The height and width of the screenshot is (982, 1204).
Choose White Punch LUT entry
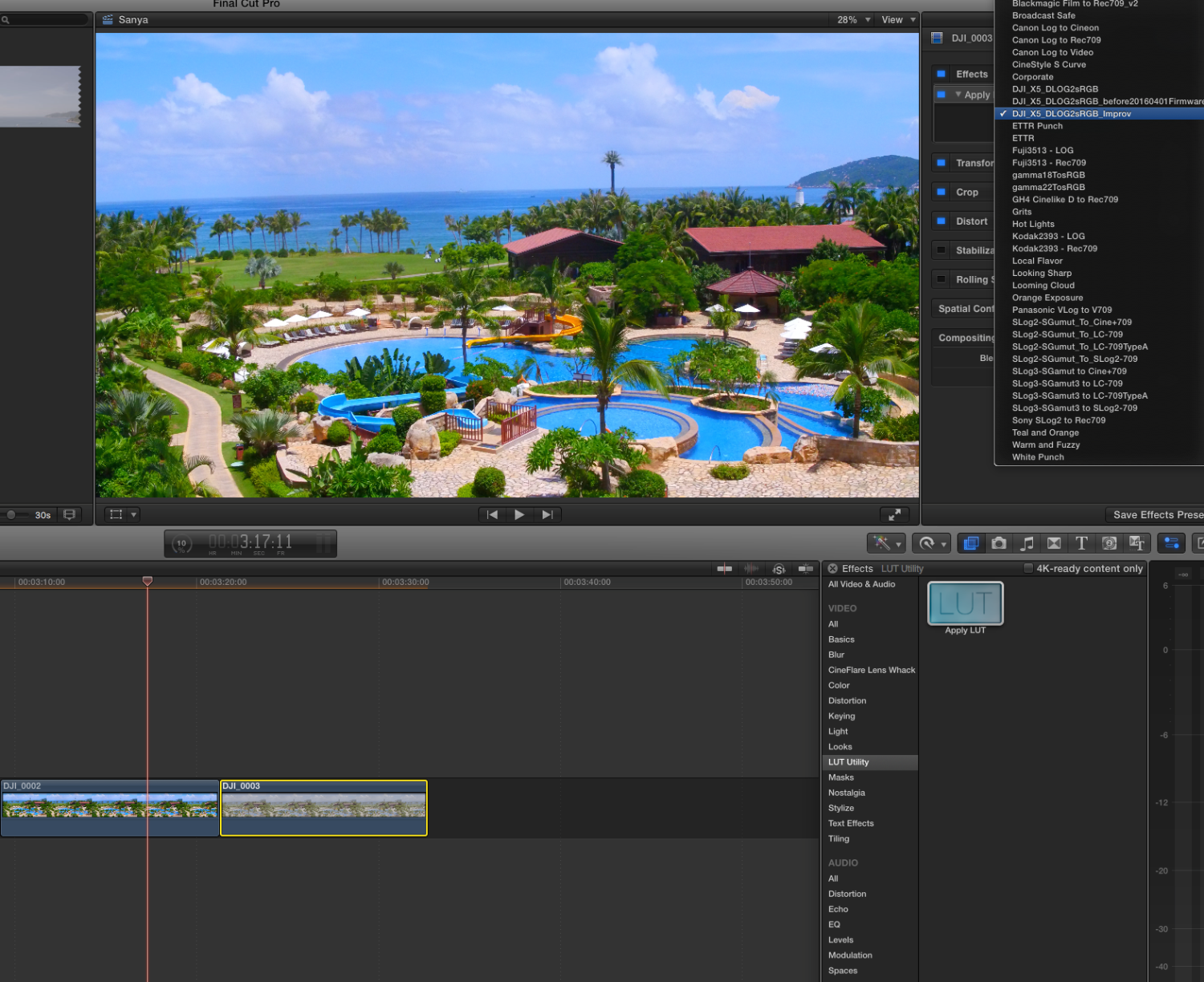tap(1038, 457)
